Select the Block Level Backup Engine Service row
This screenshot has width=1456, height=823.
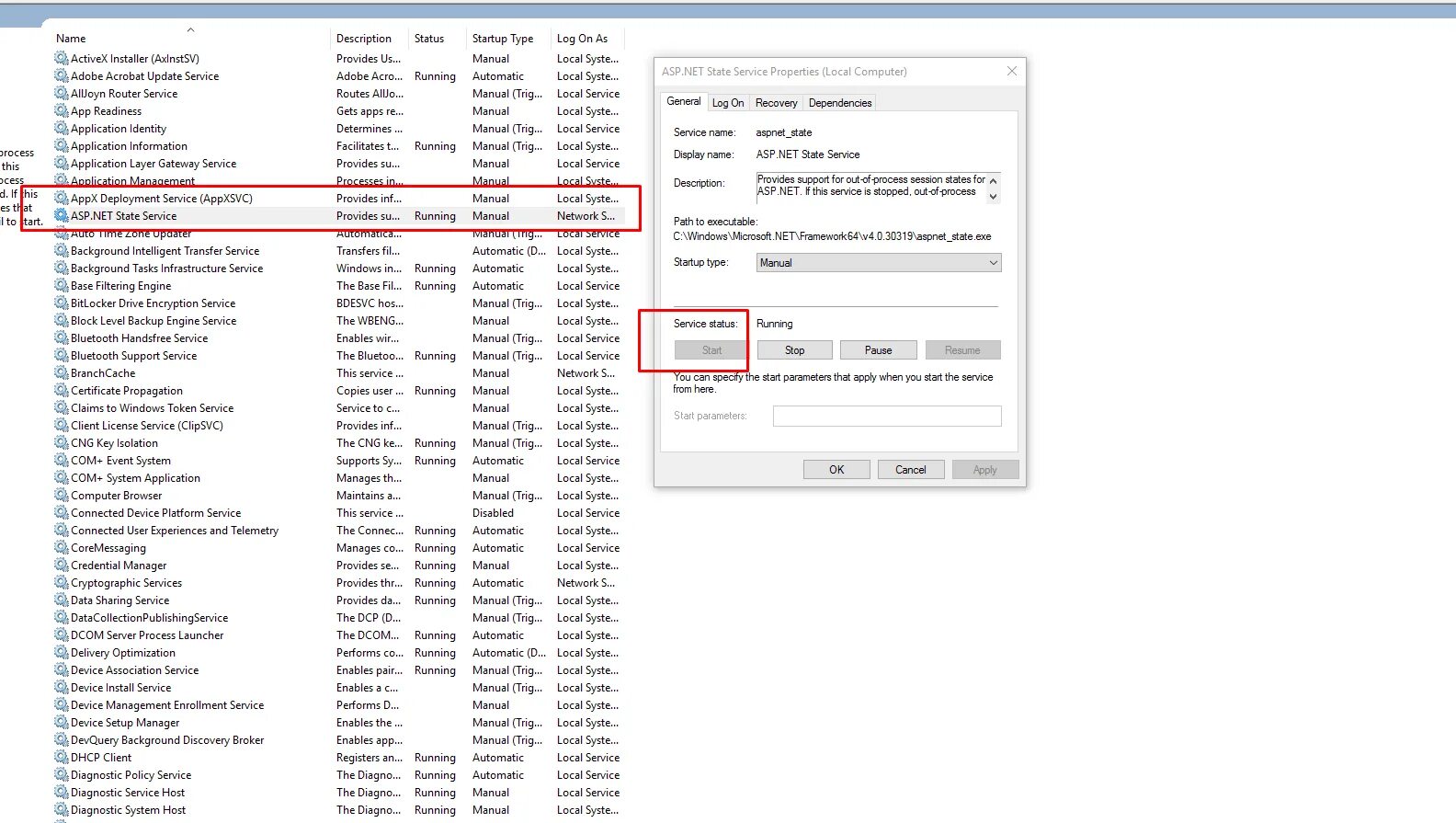click(x=338, y=320)
